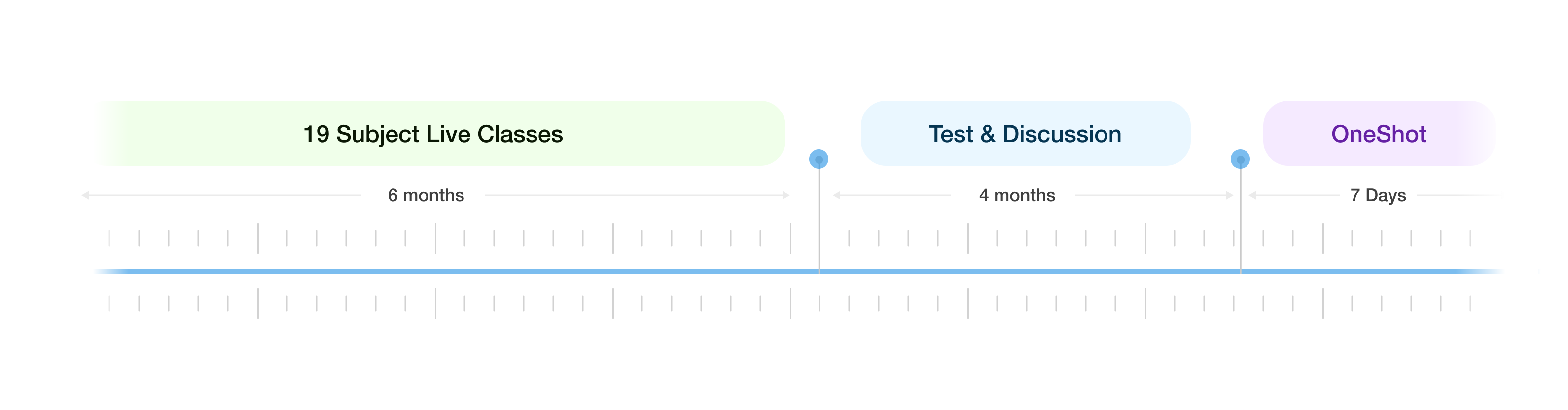Click the rightmost tall tick above the timeline
Screen dimensions: 1568x410
pos(1323,238)
